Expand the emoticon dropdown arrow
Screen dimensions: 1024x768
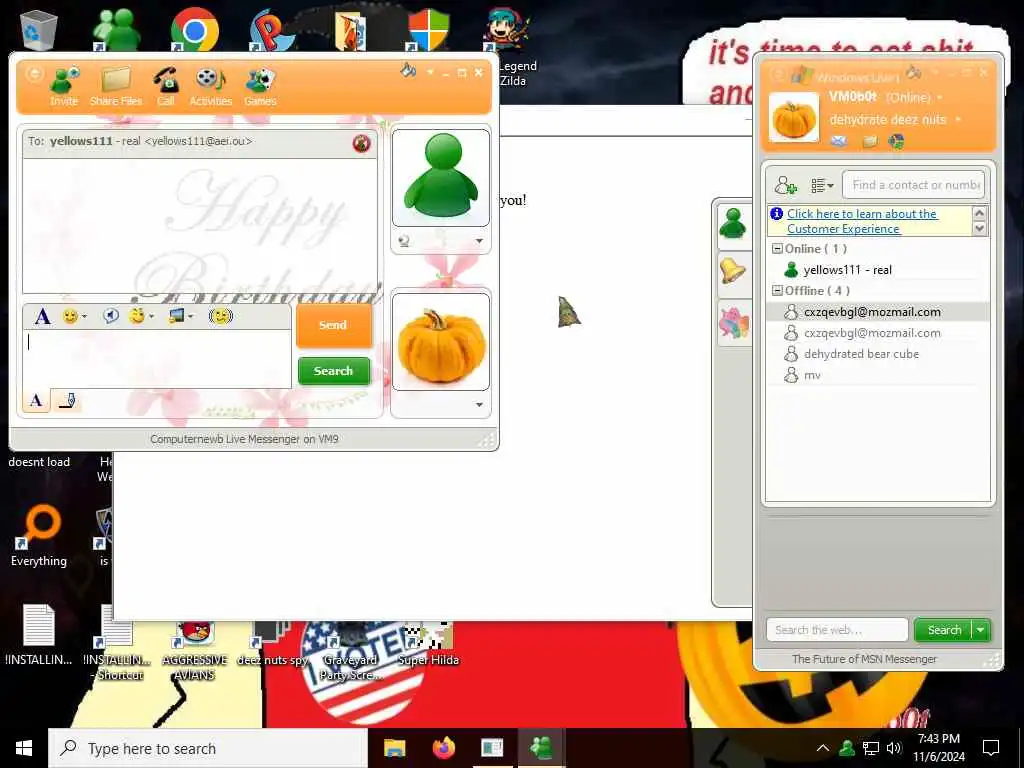point(84,317)
